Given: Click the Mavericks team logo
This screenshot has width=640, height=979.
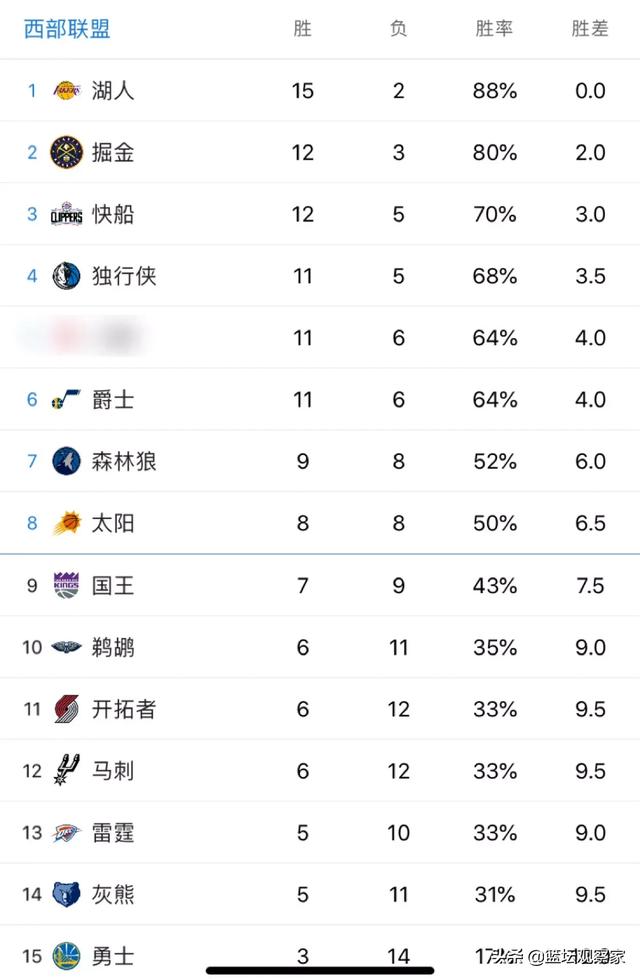Looking at the screenshot, I should pyautogui.click(x=66, y=276).
